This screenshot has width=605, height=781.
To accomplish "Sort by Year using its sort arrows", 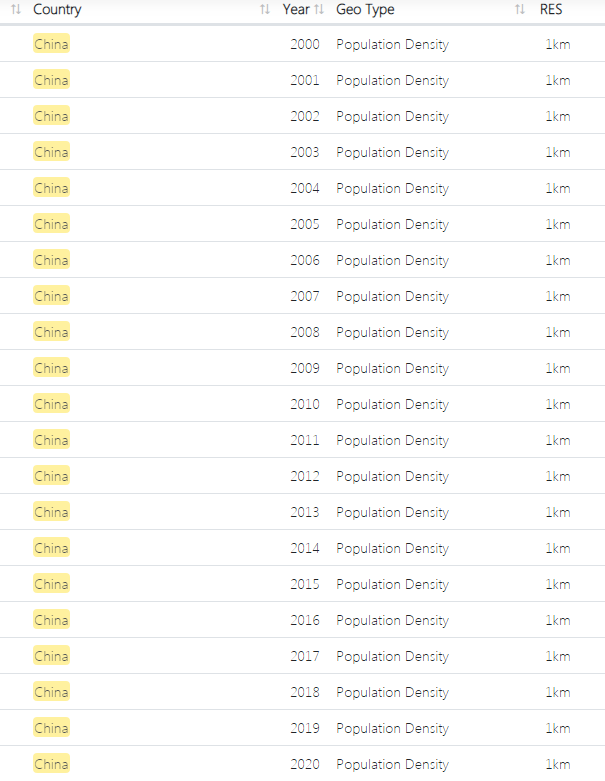I will click(x=319, y=9).
